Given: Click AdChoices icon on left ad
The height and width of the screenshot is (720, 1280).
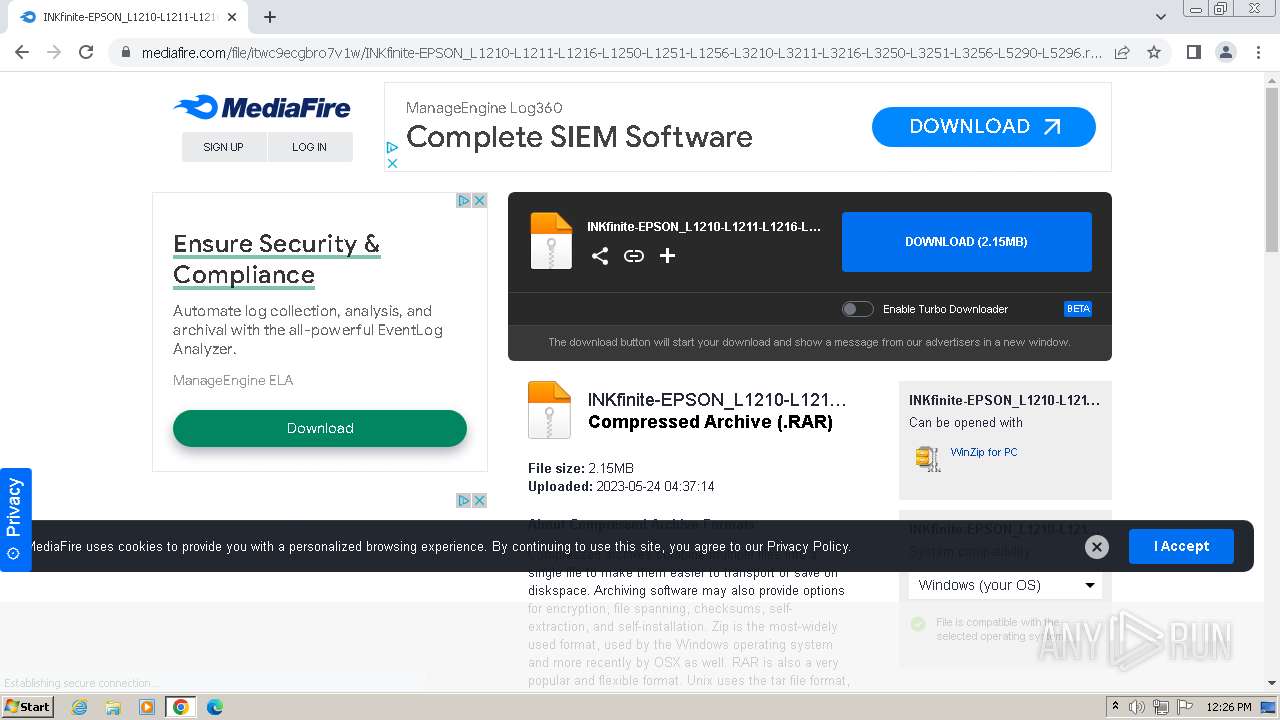Looking at the screenshot, I should [464, 201].
